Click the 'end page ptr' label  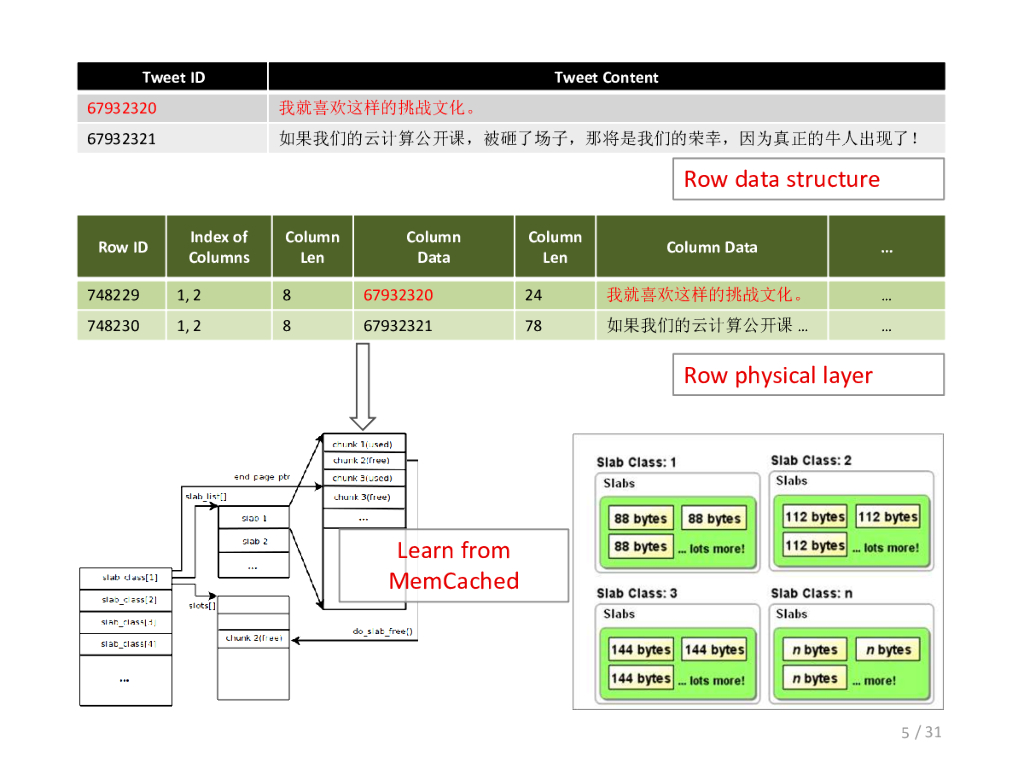(262, 477)
